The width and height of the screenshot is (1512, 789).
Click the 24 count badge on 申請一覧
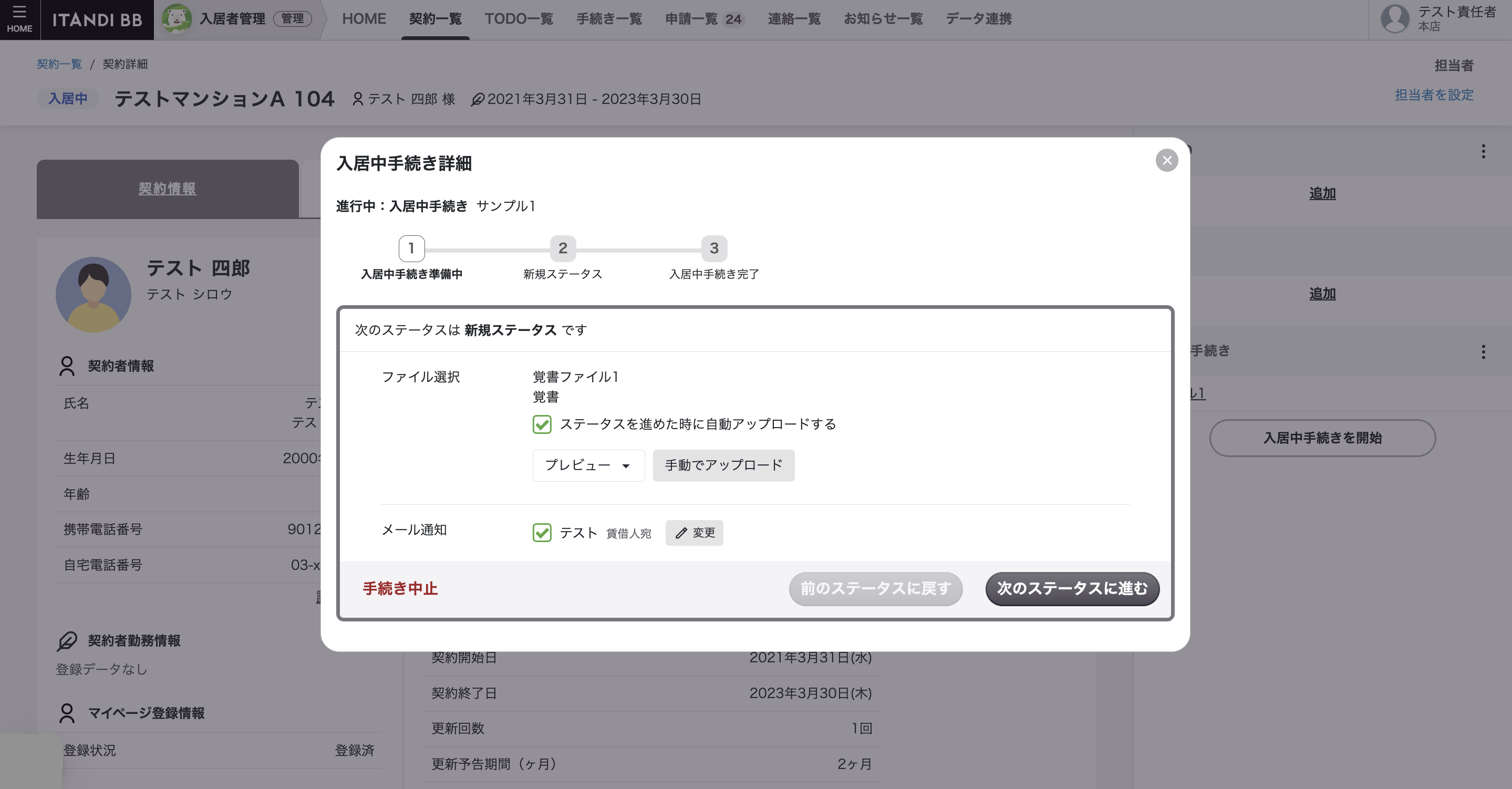click(733, 19)
